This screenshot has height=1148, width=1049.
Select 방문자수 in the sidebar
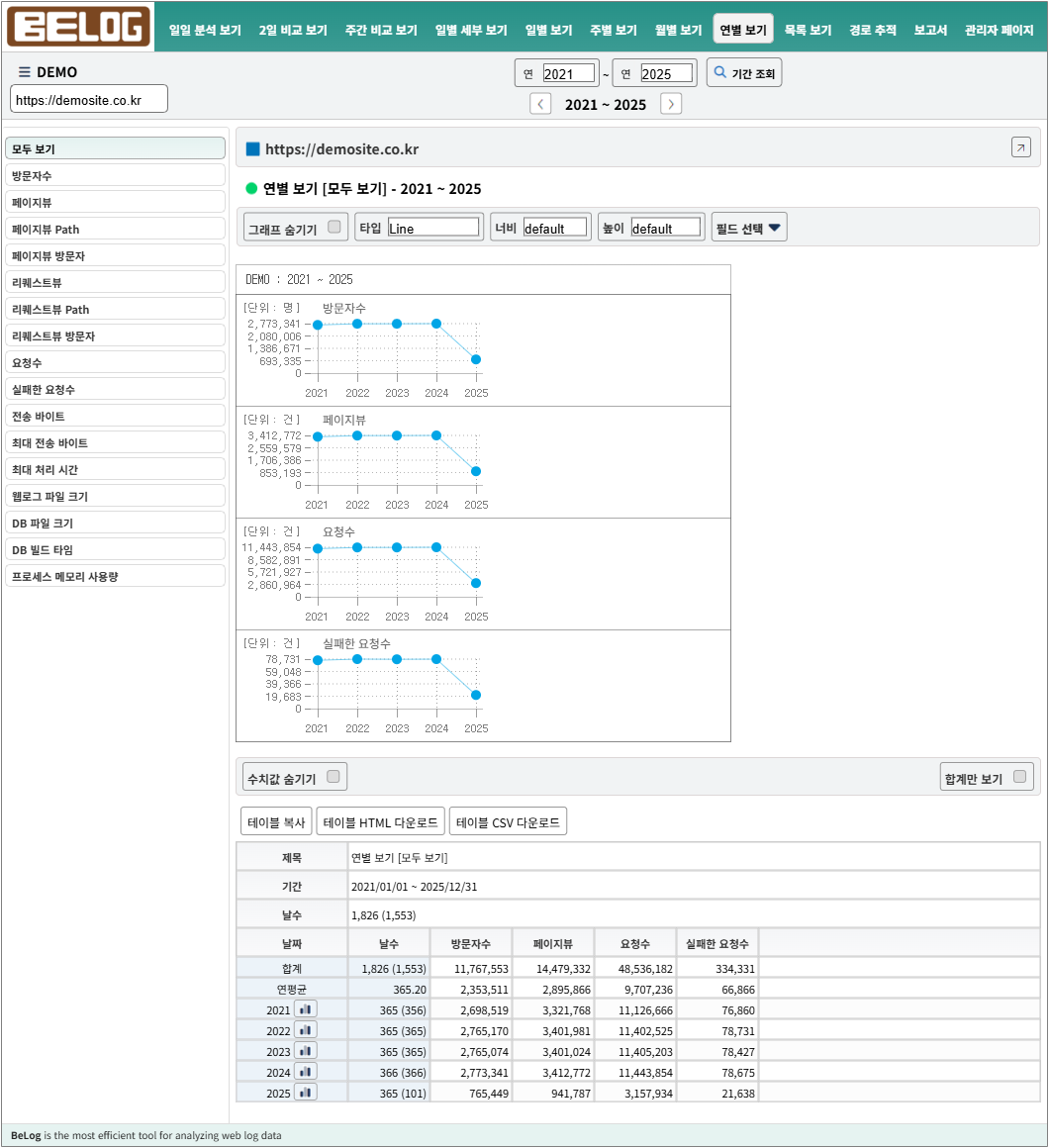115,176
